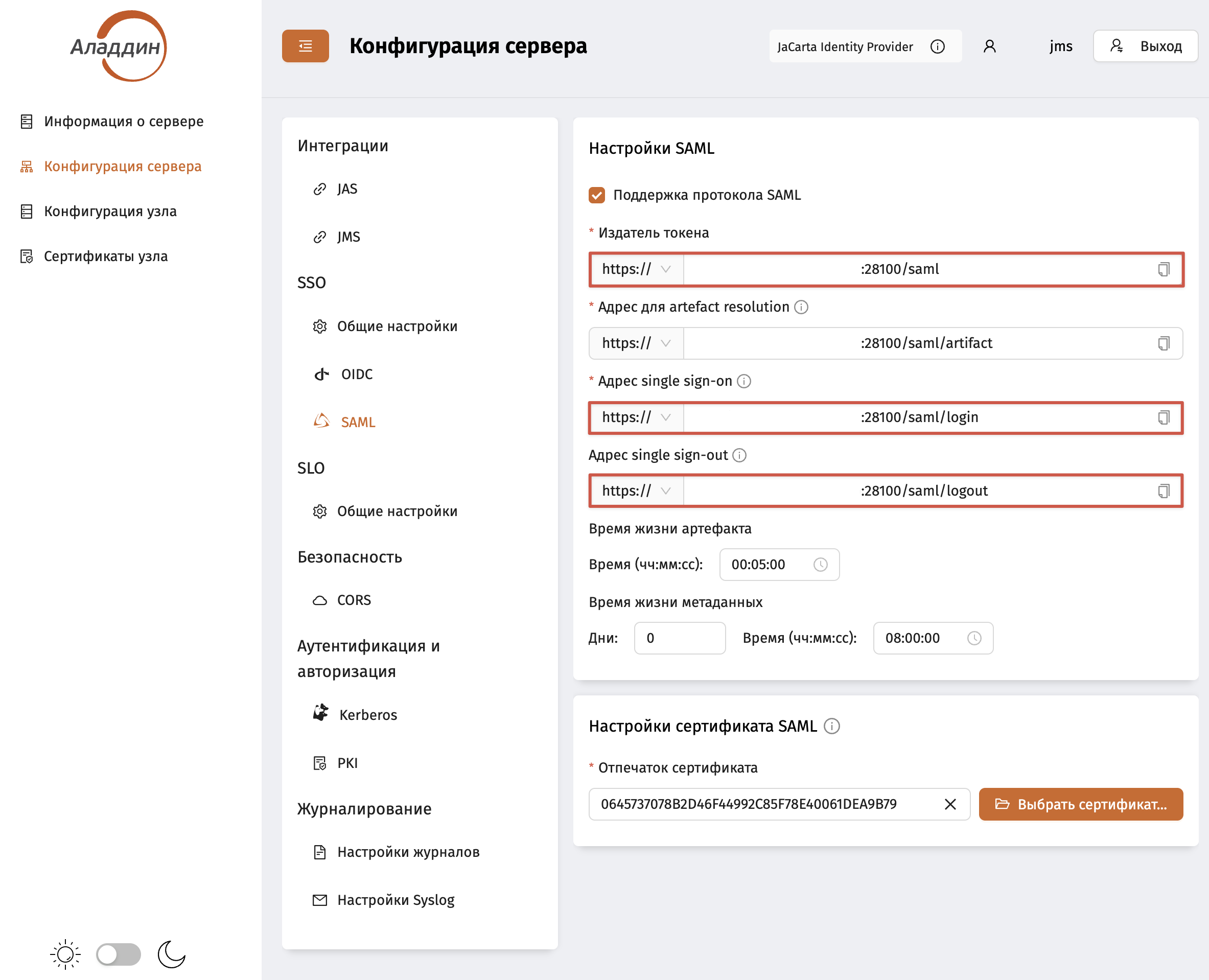Click Аутентификация и авторизация heading
Viewport: 1209px width, 980px height.
pyautogui.click(x=368, y=658)
